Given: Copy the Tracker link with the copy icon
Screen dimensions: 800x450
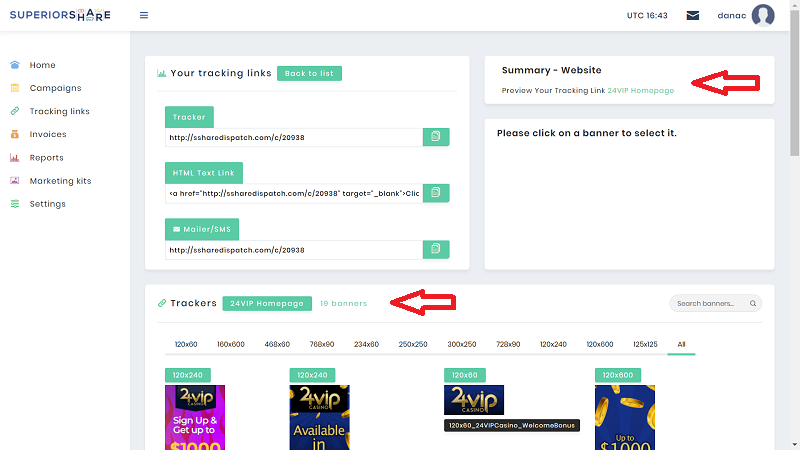Looking at the screenshot, I should click(436, 137).
